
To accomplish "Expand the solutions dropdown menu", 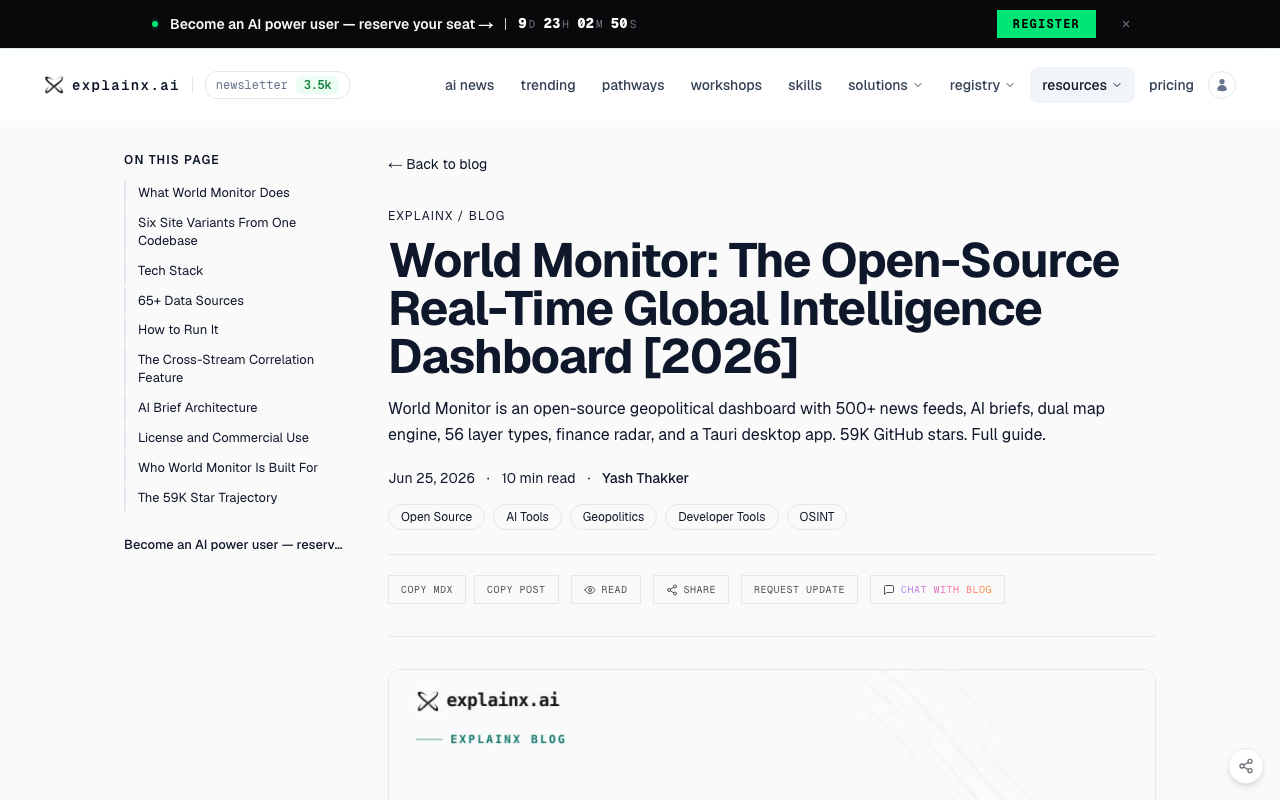I will tap(885, 85).
